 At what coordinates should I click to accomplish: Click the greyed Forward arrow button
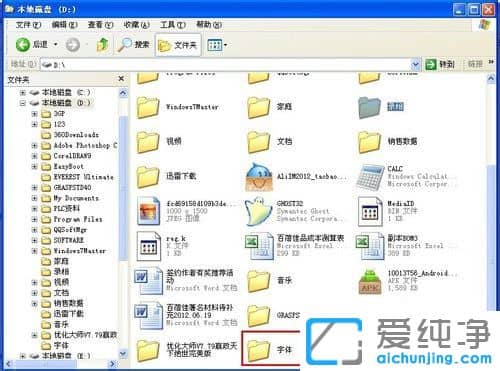[73, 45]
